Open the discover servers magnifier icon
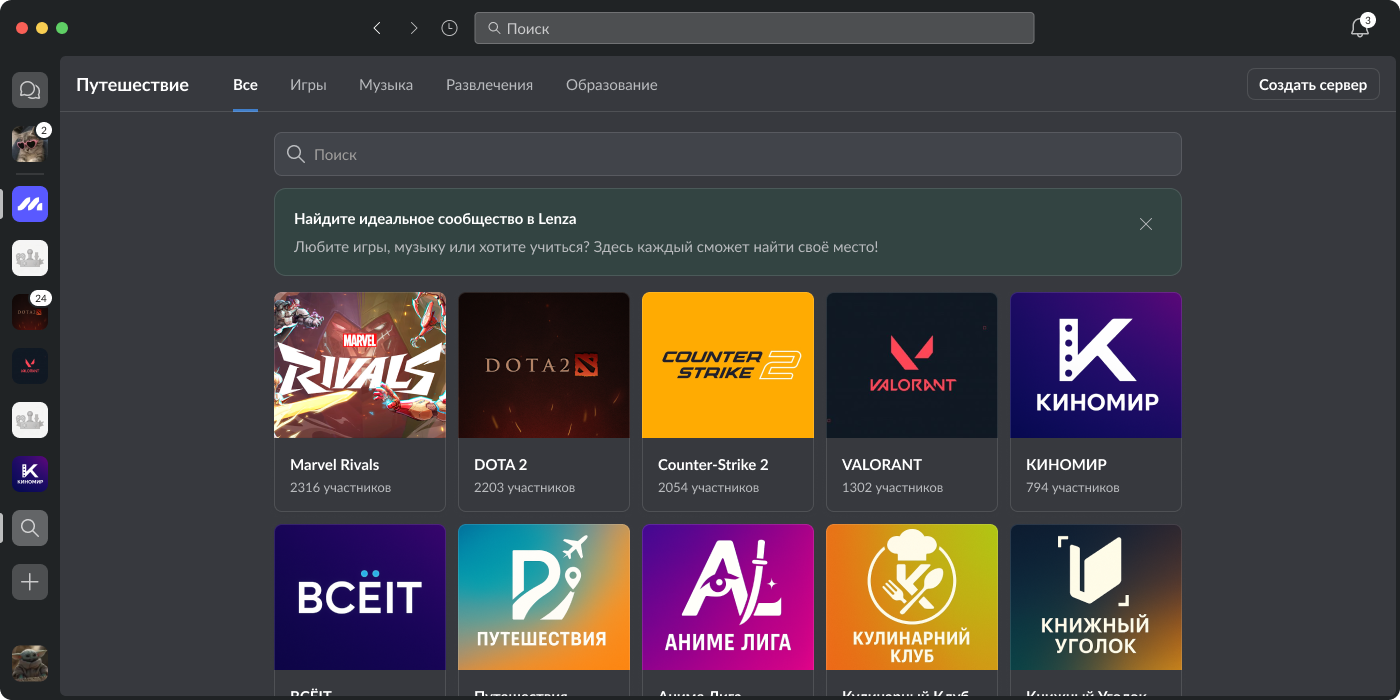 point(30,528)
